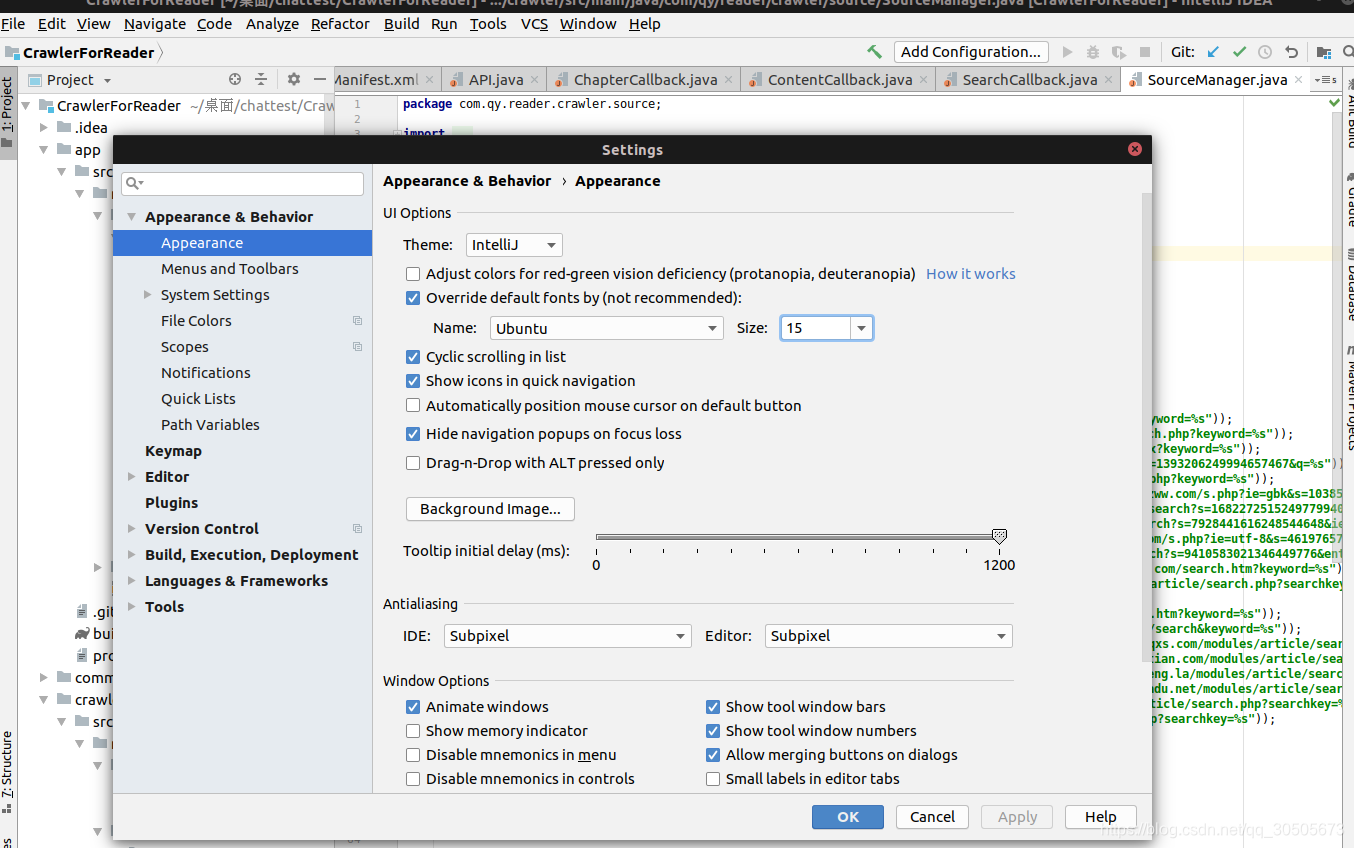Close the SearchCallback.java editor tab
Image resolution: width=1354 pixels, height=848 pixels.
point(1108,80)
